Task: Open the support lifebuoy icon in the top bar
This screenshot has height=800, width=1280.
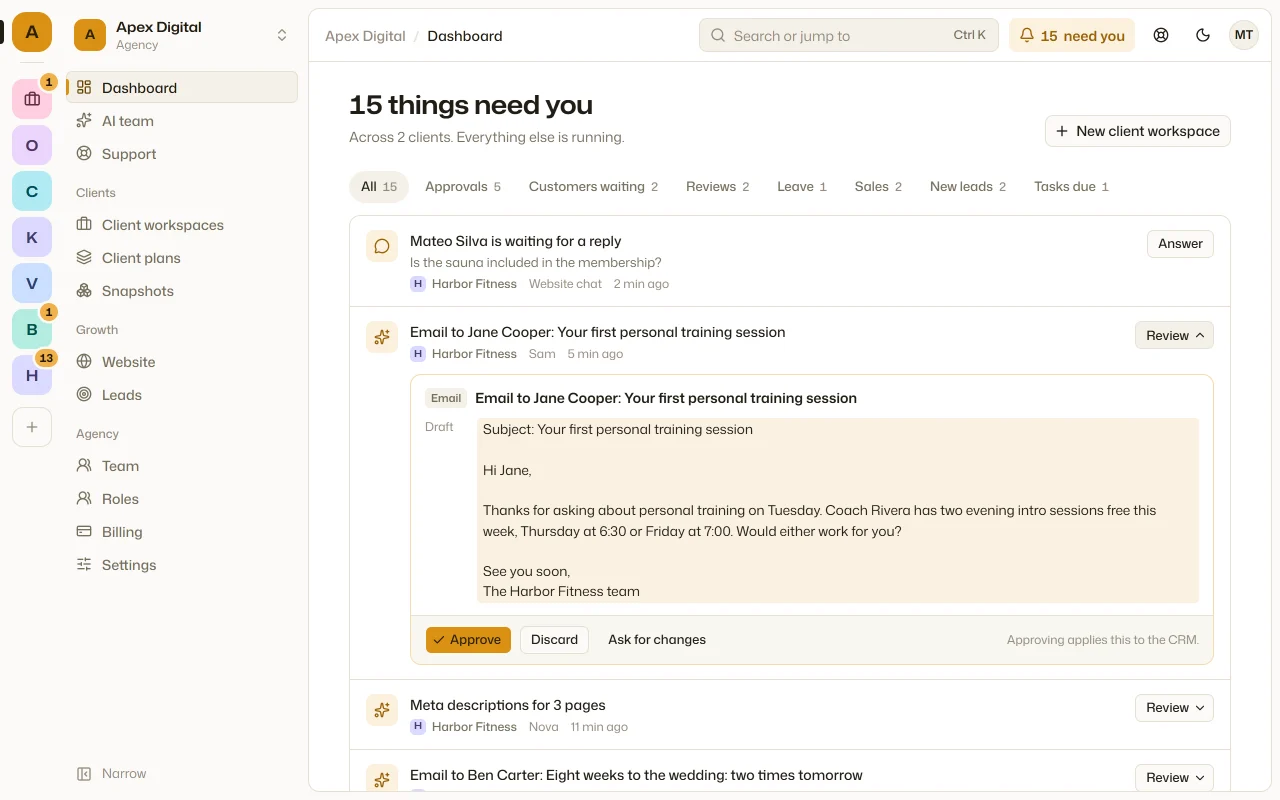Action: pyautogui.click(x=1161, y=35)
